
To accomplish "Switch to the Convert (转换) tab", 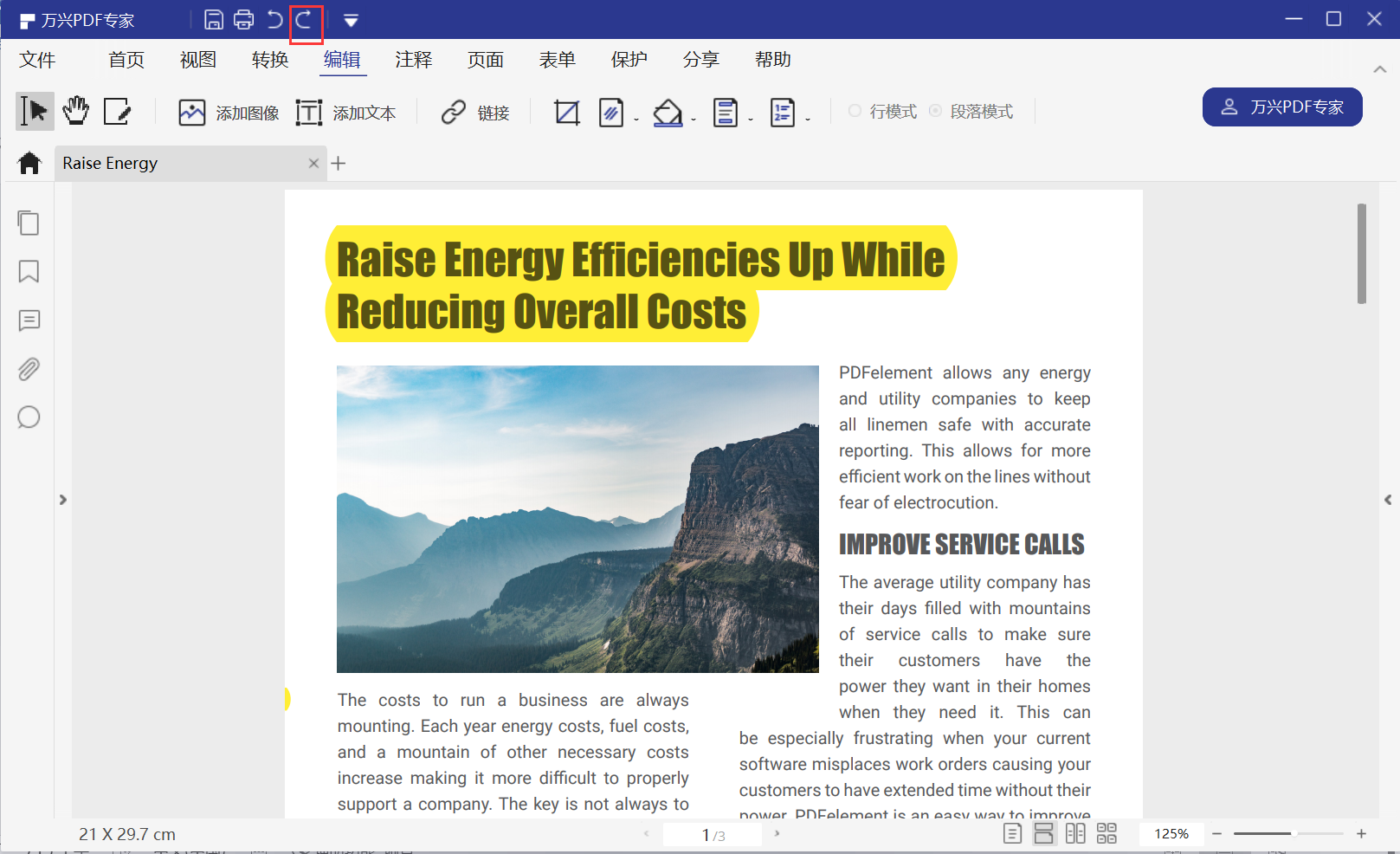I will (269, 60).
